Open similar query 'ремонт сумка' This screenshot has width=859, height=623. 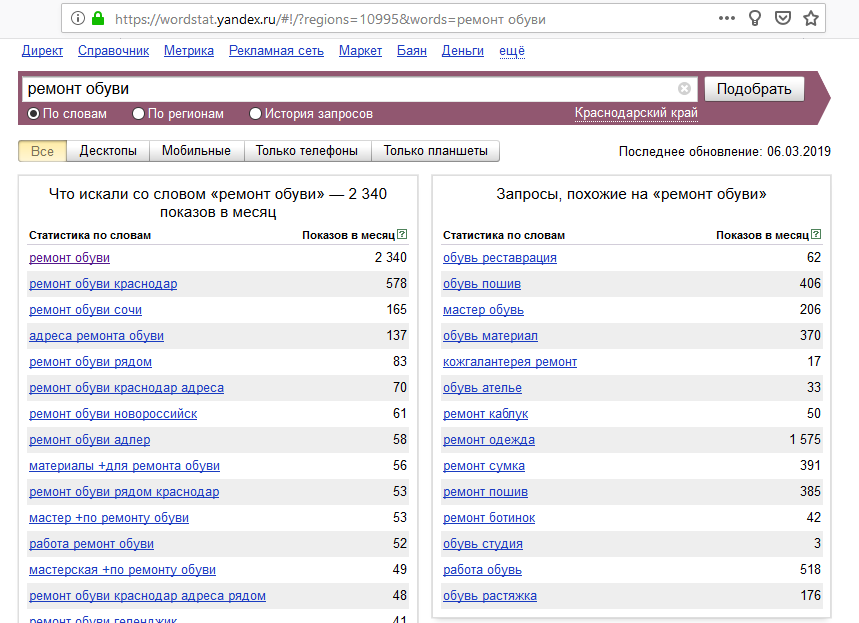484,466
